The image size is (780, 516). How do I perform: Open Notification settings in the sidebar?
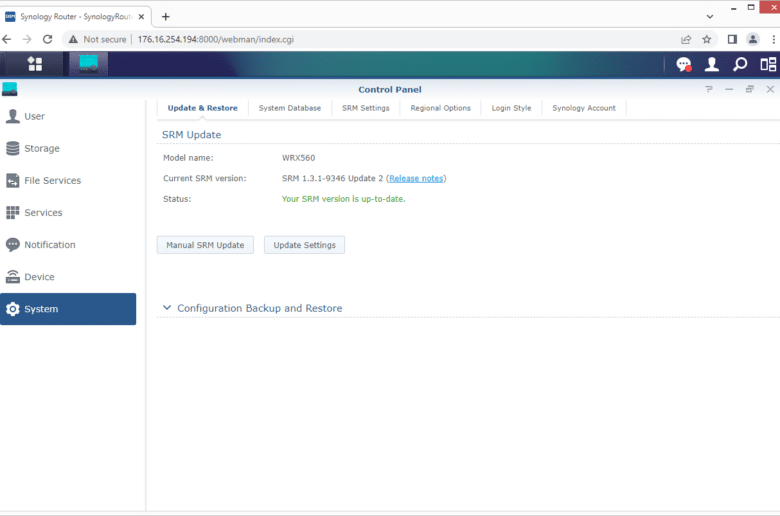click(x=68, y=245)
